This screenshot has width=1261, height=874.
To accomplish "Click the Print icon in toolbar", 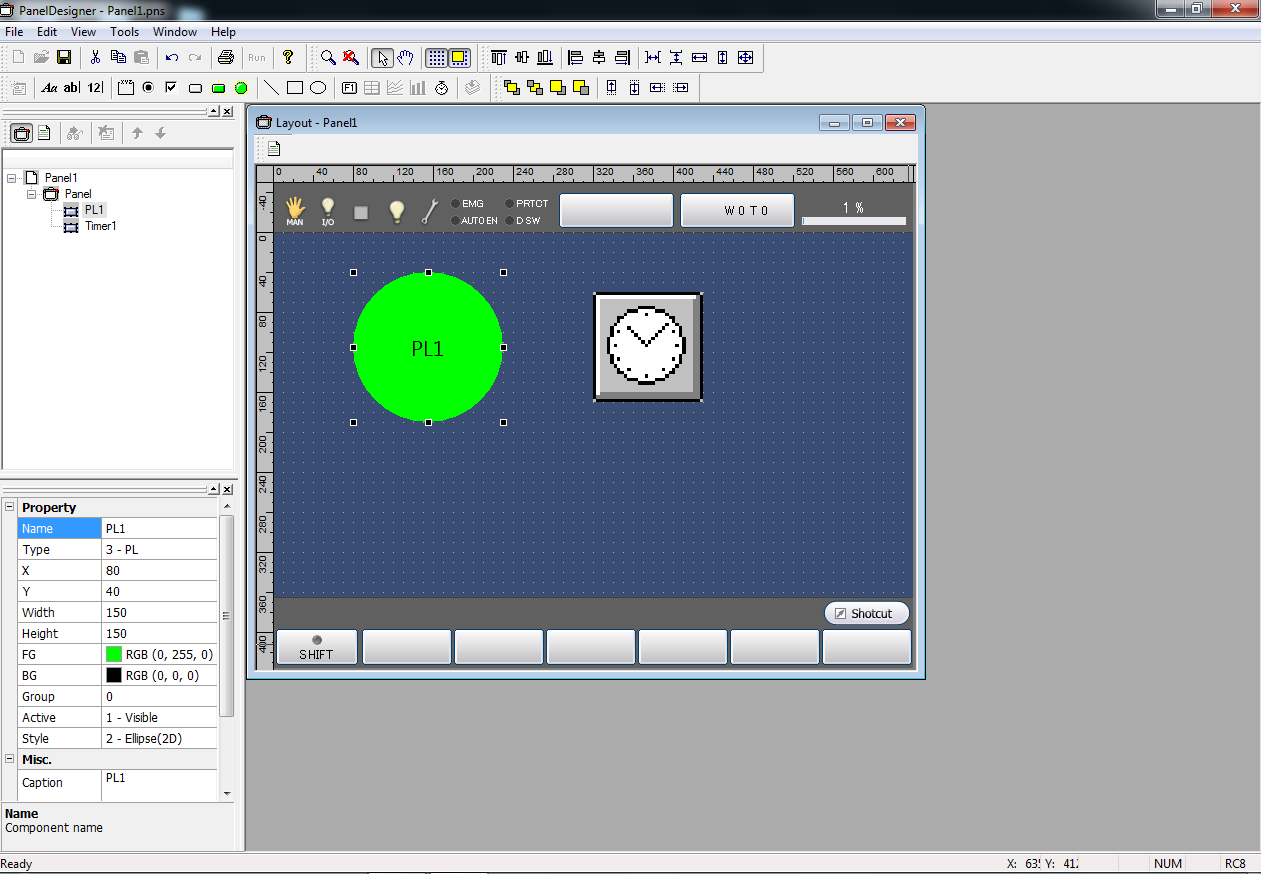I will (226, 58).
